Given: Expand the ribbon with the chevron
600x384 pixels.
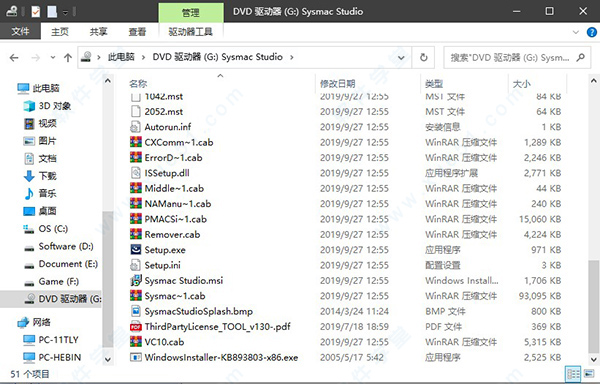Looking at the screenshot, I should [x=576, y=32].
